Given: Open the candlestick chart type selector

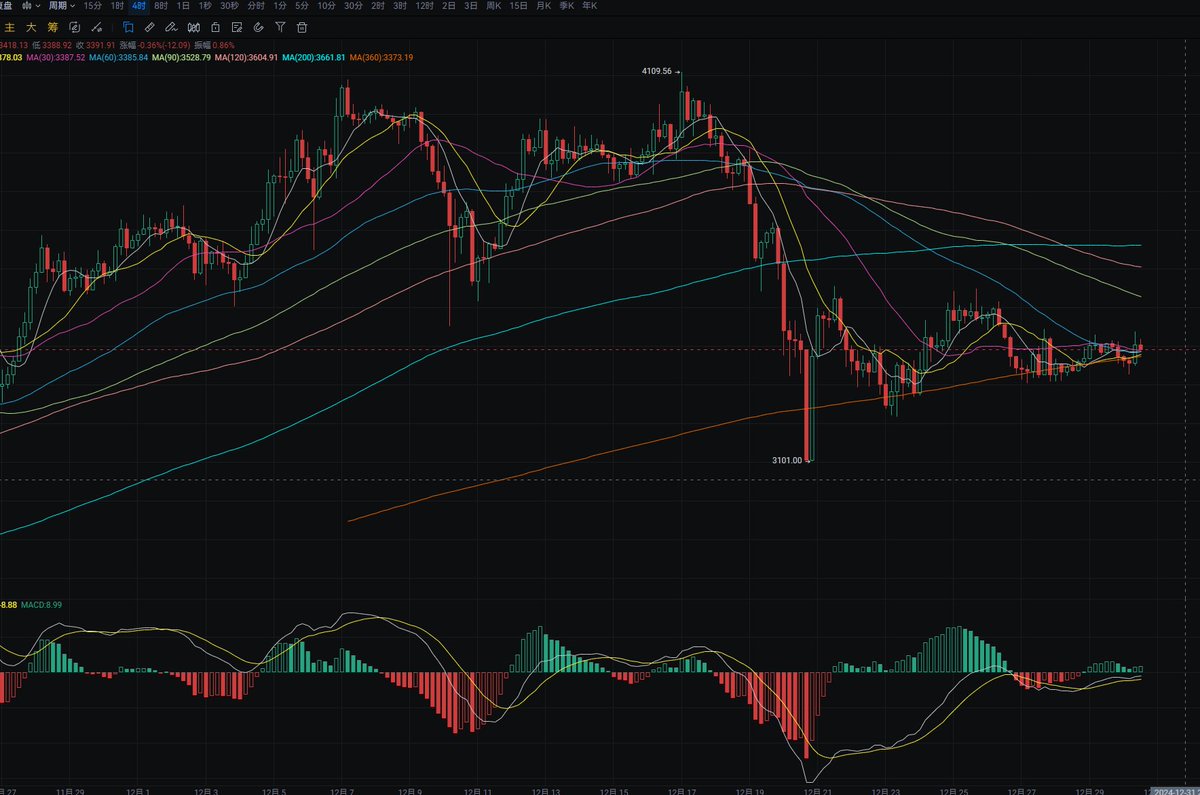Looking at the screenshot, I should click(29, 6).
